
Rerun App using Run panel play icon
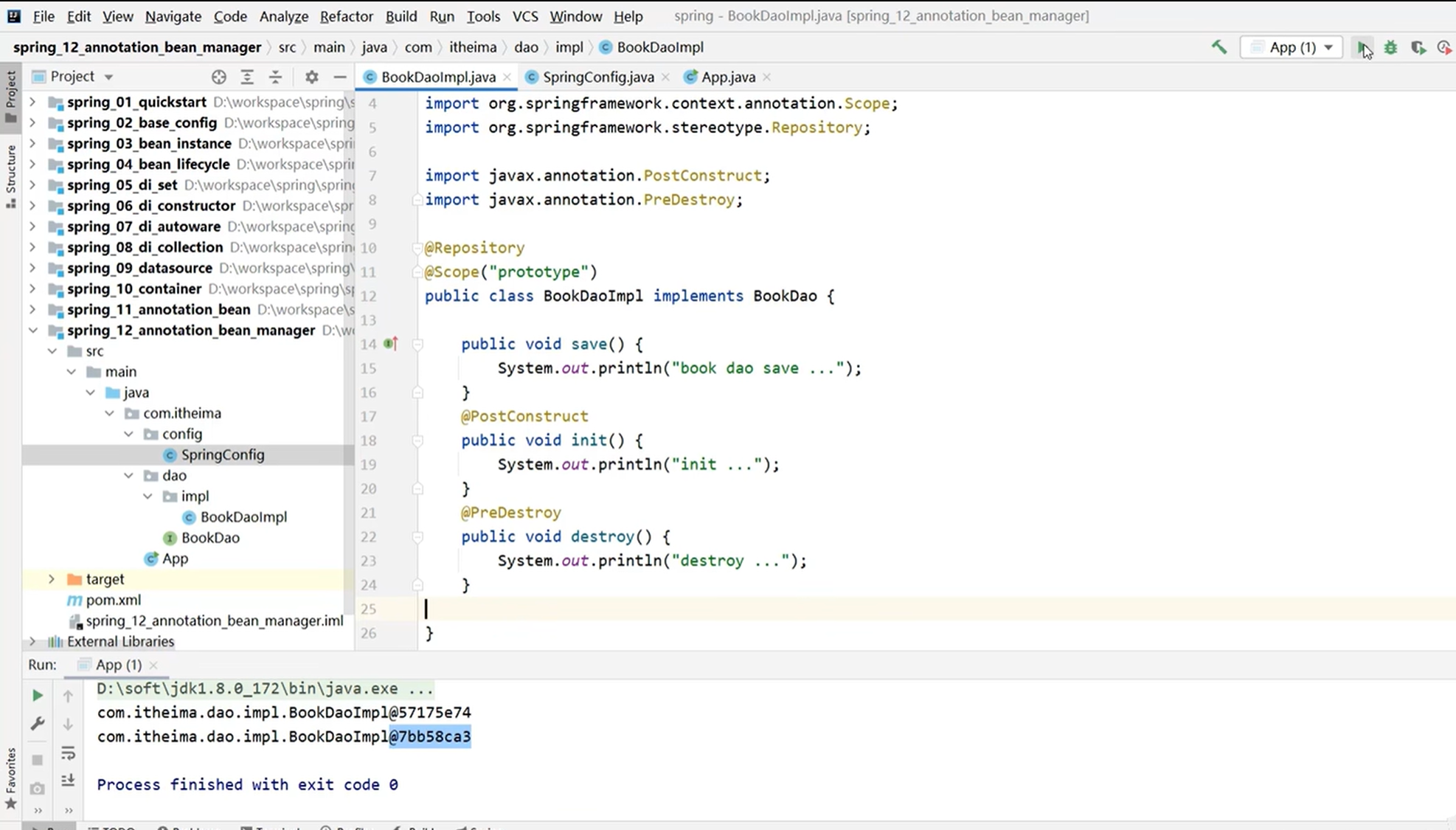click(37, 695)
